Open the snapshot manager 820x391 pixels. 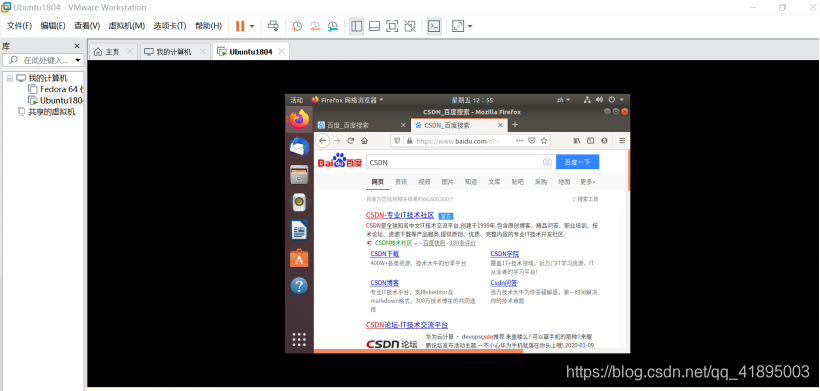(x=333, y=26)
